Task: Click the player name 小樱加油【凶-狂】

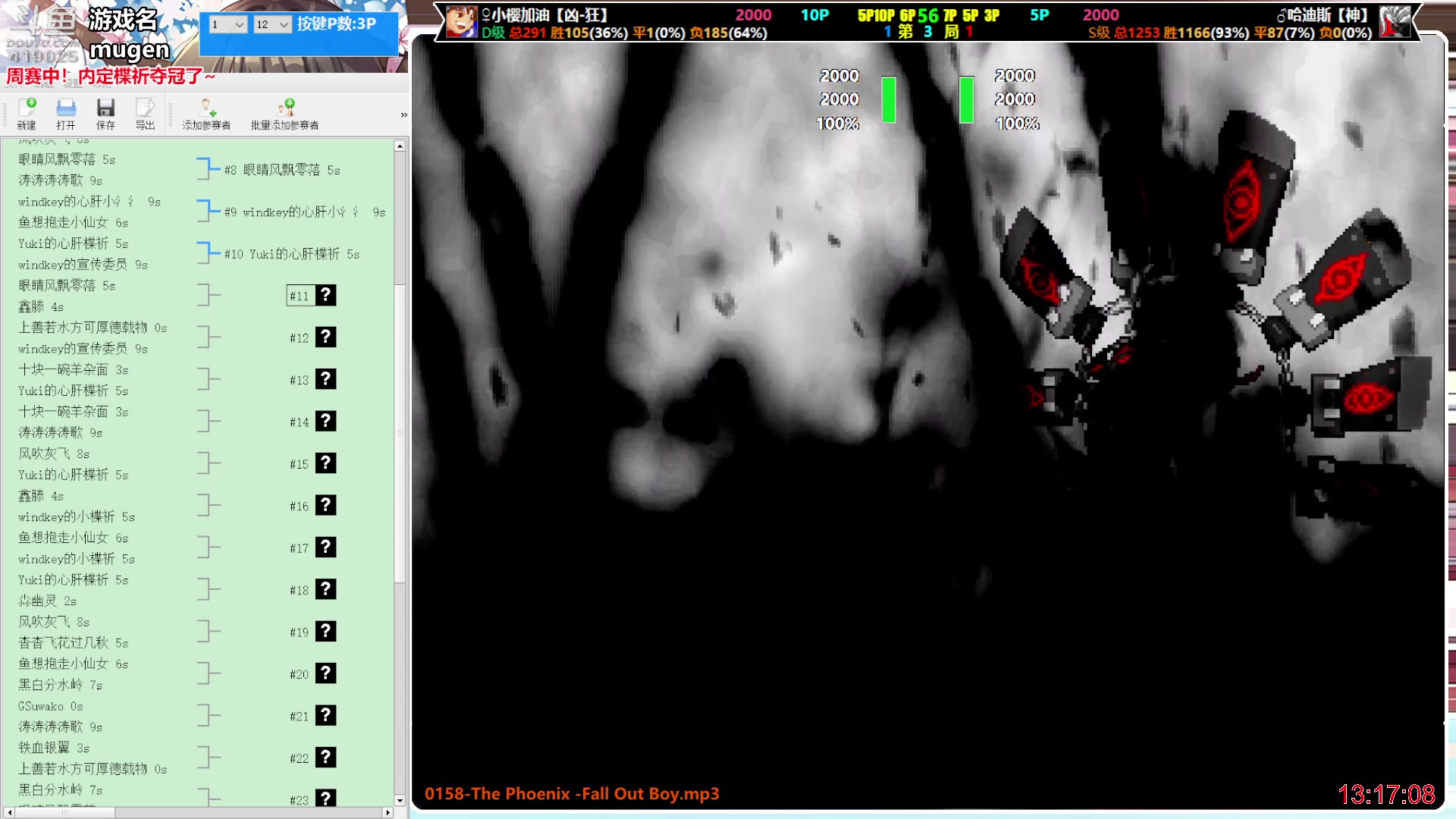Action: point(544,14)
